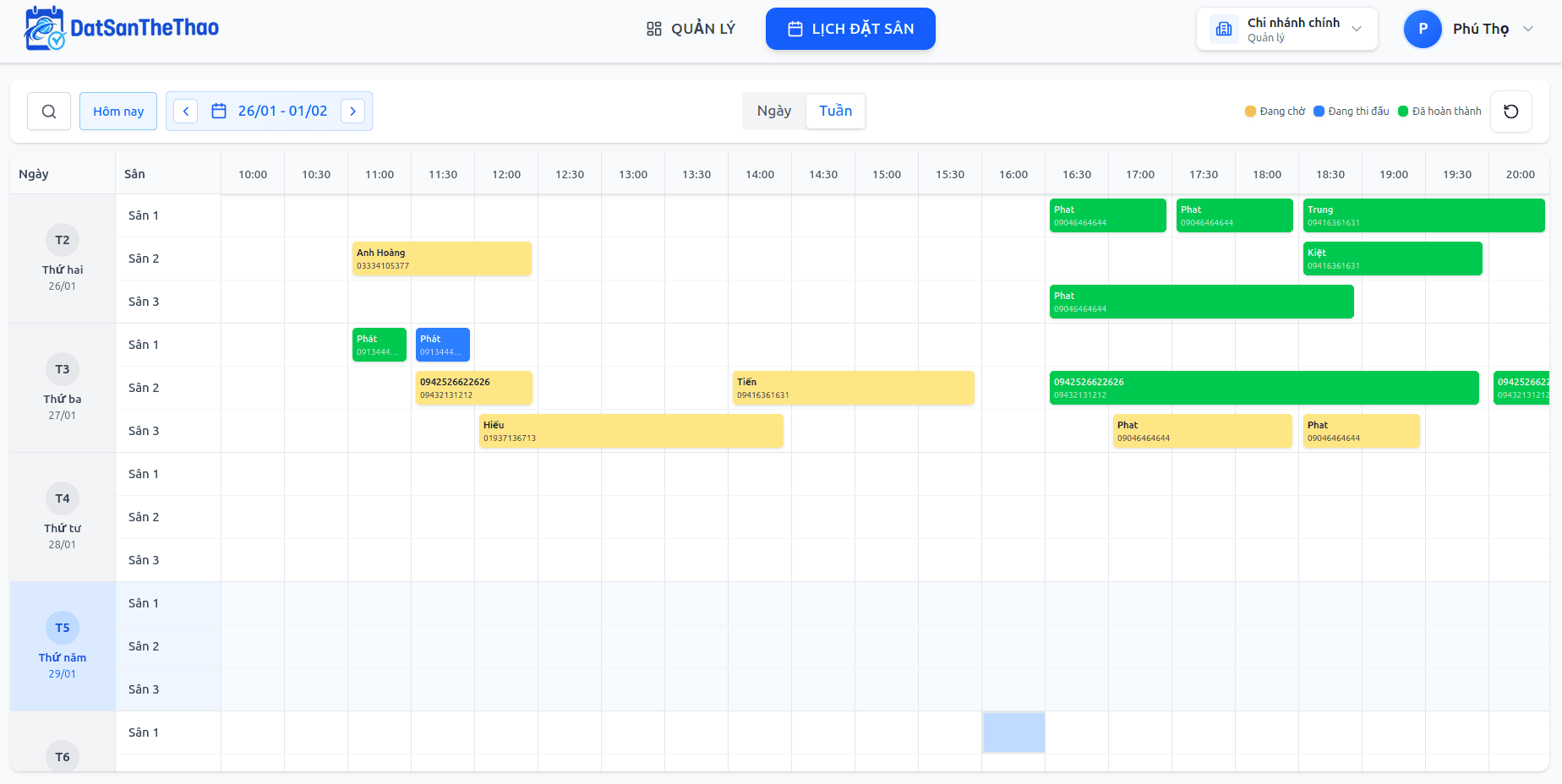Select the highlighted 16:00 slot on T6
This screenshot has width=1562, height=784.
1013,732
